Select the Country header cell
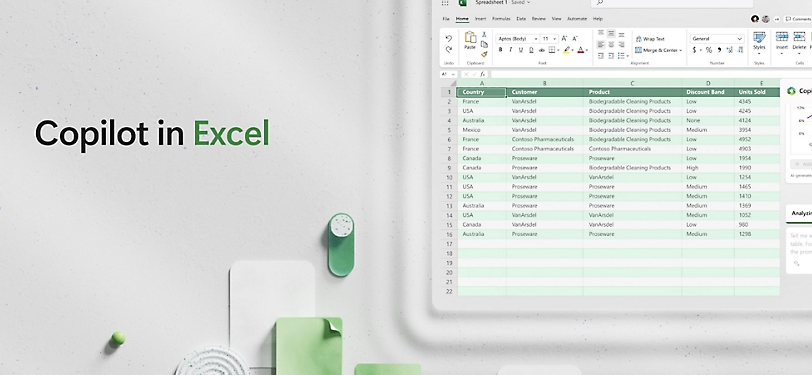This screenshot has width=812, height=375. (482, 92)
